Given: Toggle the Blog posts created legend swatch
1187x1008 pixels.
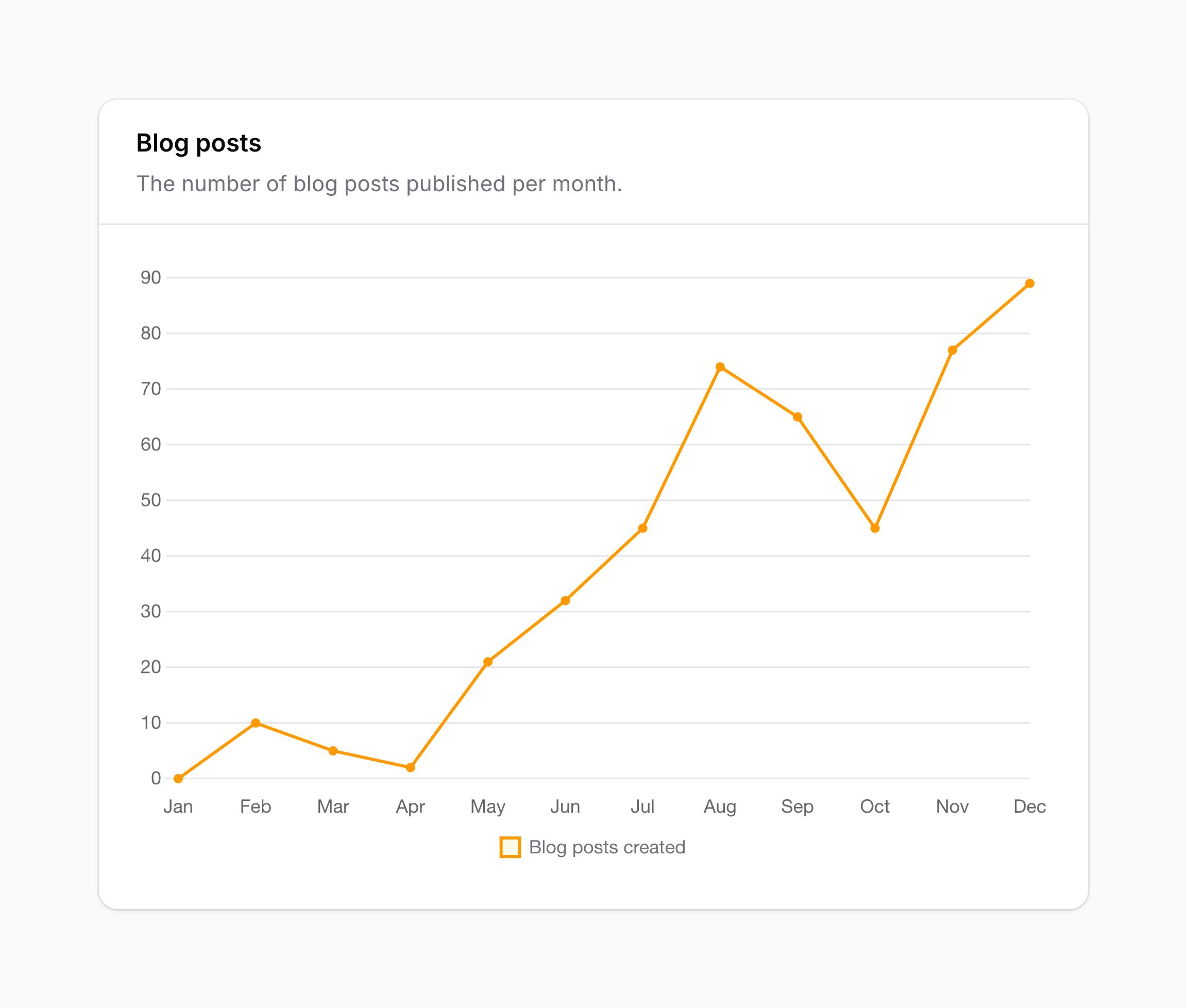Looking at the screenshot, I should (510, 847).
